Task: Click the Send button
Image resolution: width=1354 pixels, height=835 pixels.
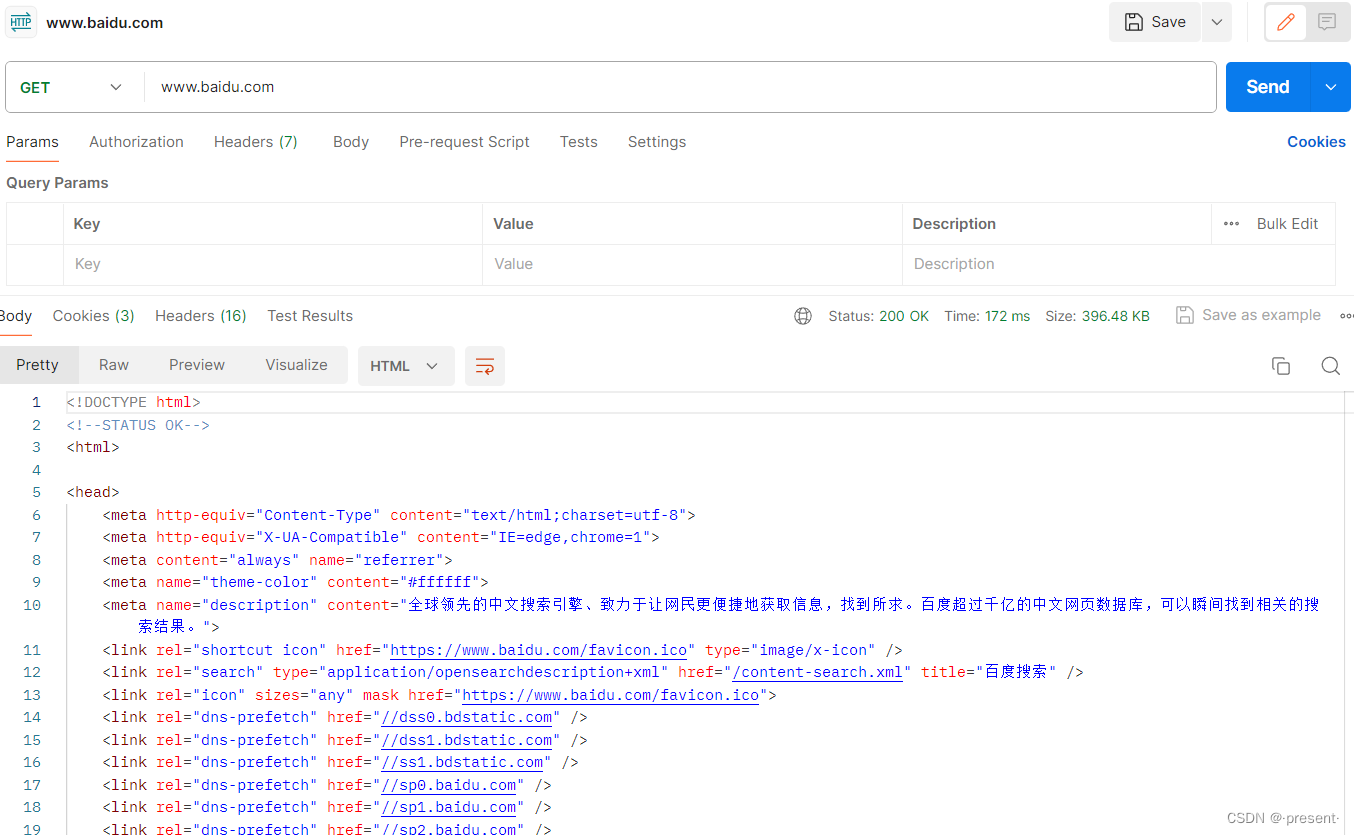Action: (x=1267, y=87)
